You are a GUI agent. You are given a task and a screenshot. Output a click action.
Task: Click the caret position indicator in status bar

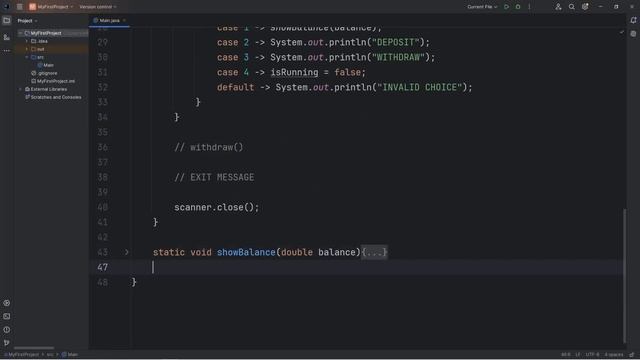pos(566,355)
